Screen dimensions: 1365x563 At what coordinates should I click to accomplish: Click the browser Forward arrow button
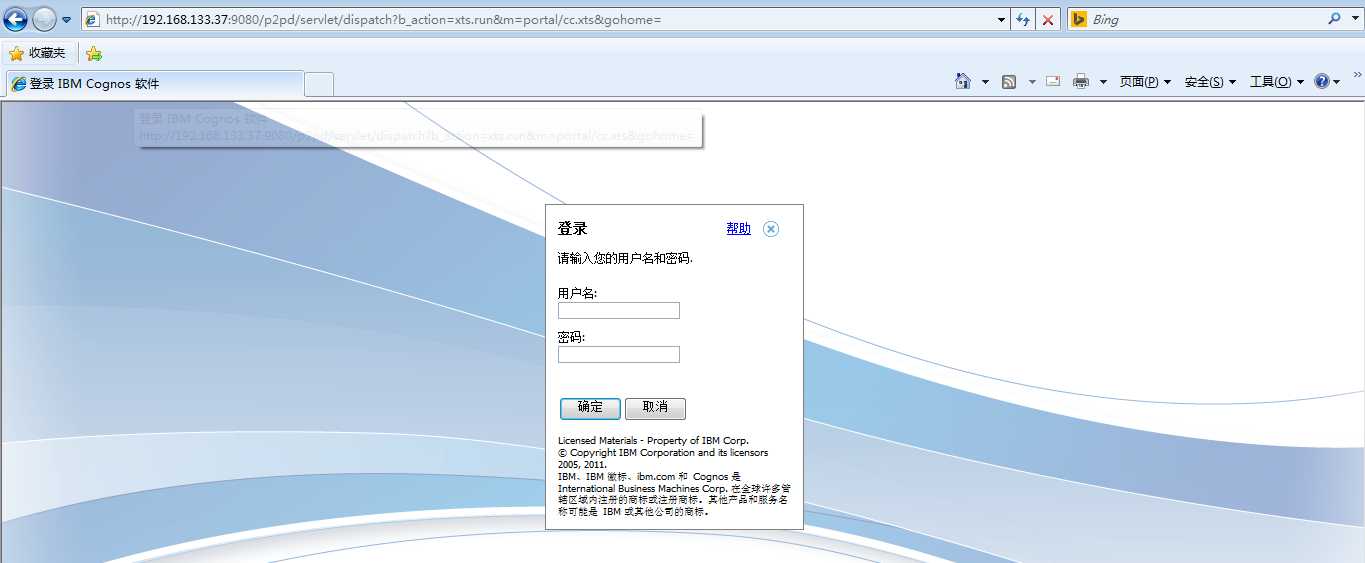click(x=44, y=19)
